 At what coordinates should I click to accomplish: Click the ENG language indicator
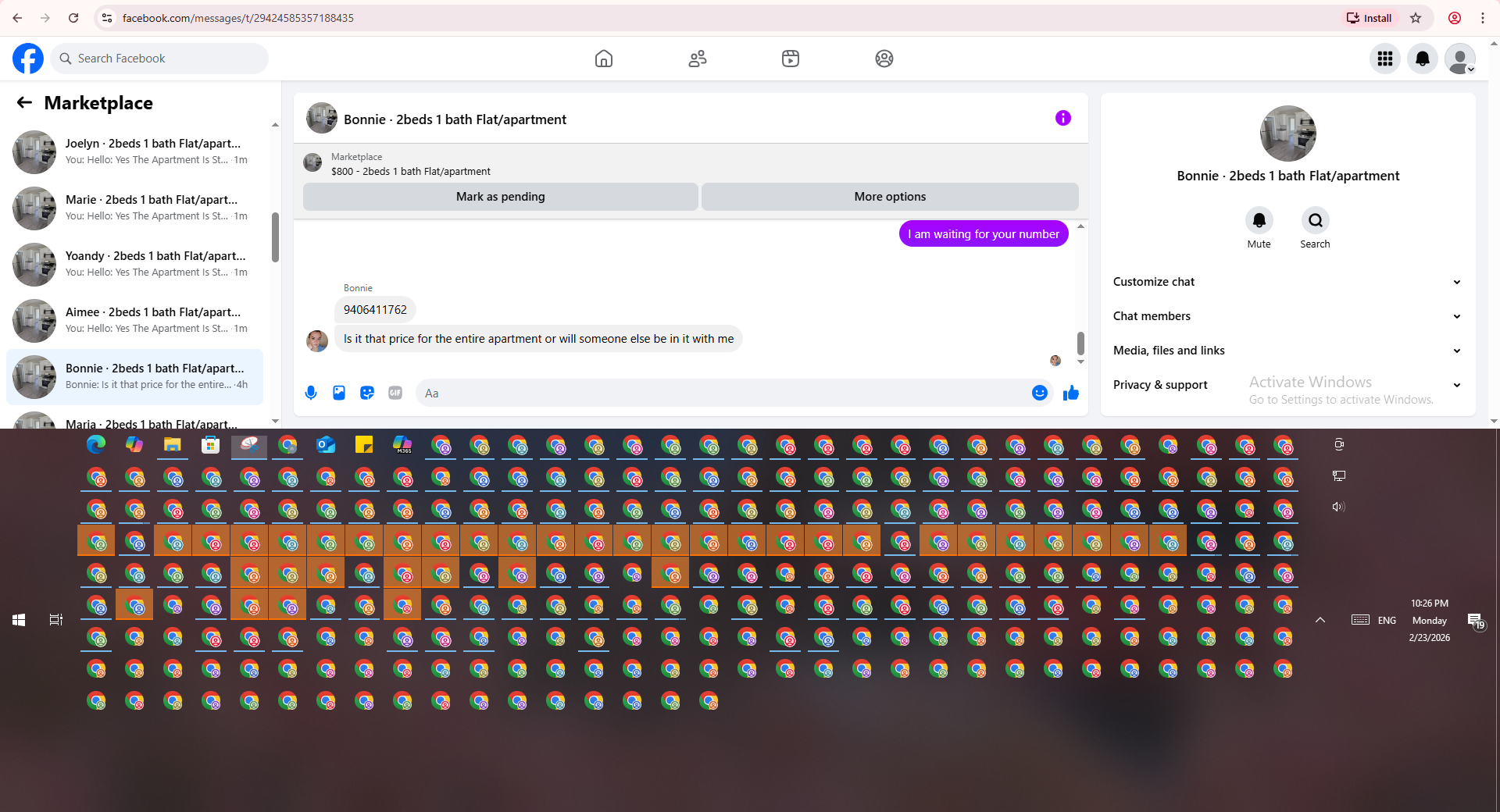point(1387,620)
